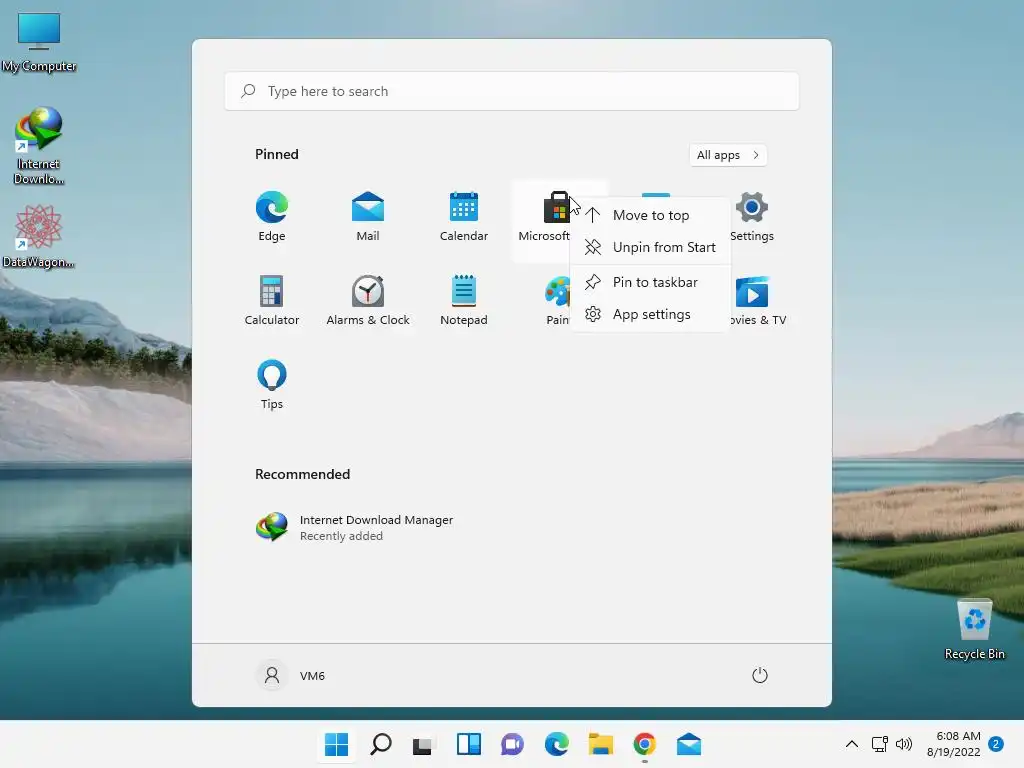
Task: Open recommended Internet Download Manager
Action: coord(355,527)
